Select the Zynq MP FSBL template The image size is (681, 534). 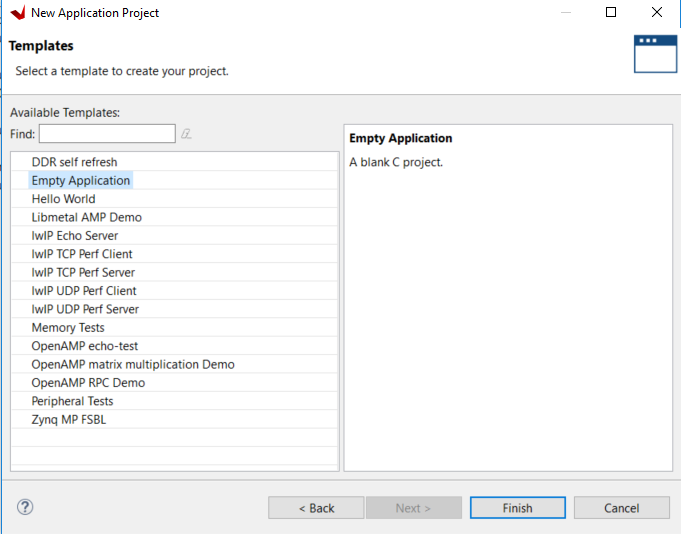pyautogui.click(x=68, y=420)
